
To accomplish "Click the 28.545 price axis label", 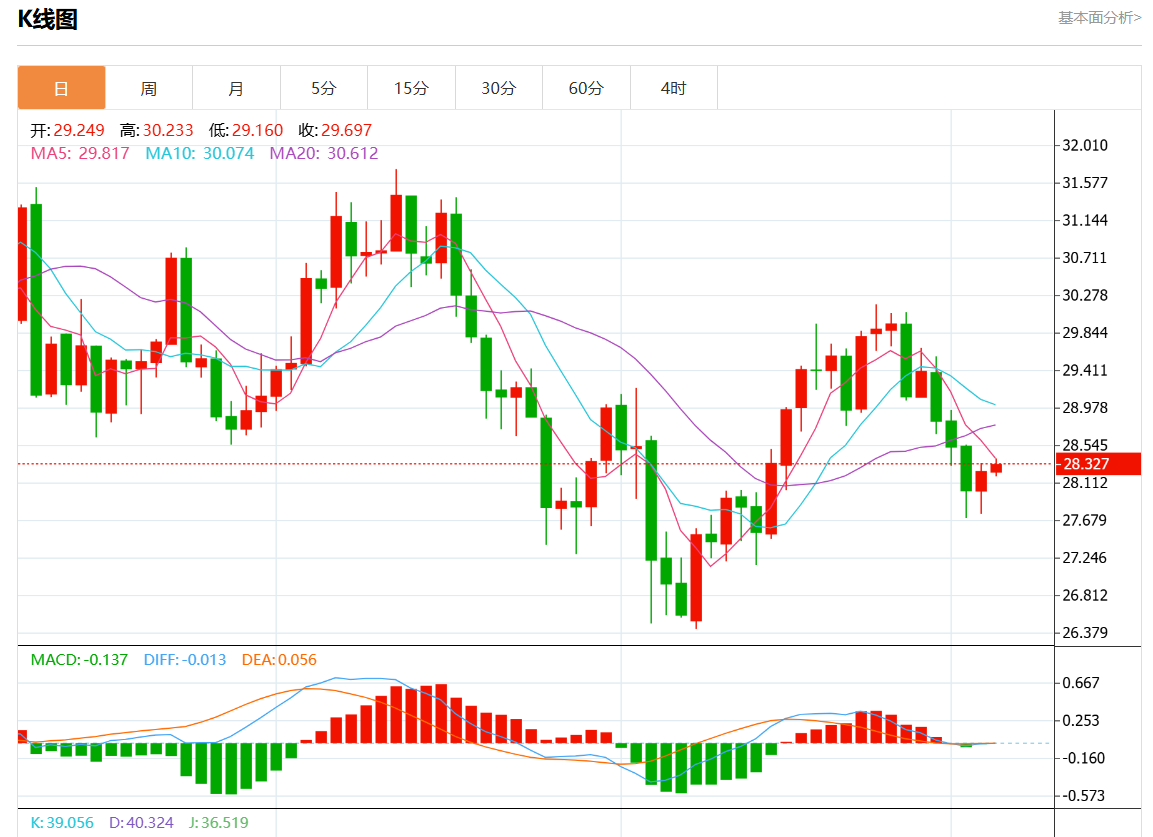I will point(1085,445).
